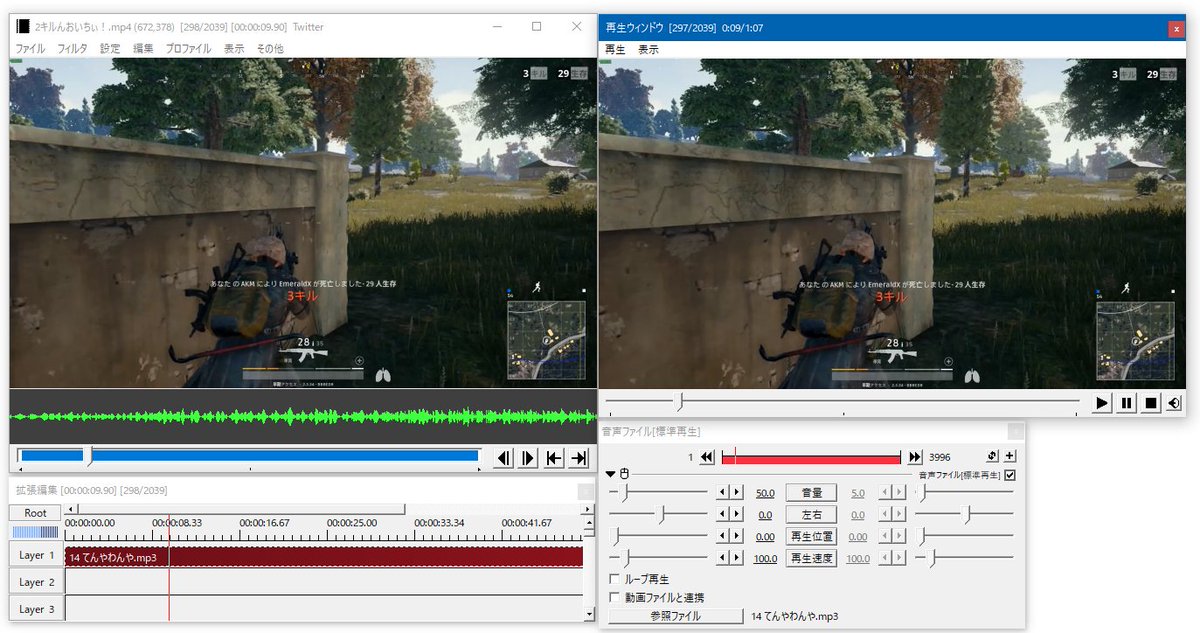Viewport: 1200px width, 633px height.
Task: Click the 参照ファイル button
Action: click(x=676, y=616)
